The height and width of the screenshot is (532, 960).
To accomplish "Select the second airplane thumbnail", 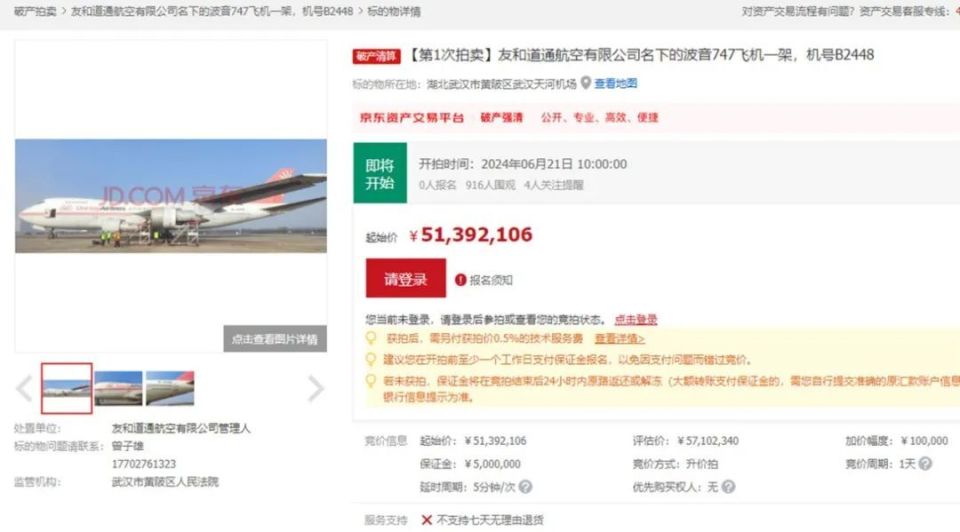I will [118, 388].
